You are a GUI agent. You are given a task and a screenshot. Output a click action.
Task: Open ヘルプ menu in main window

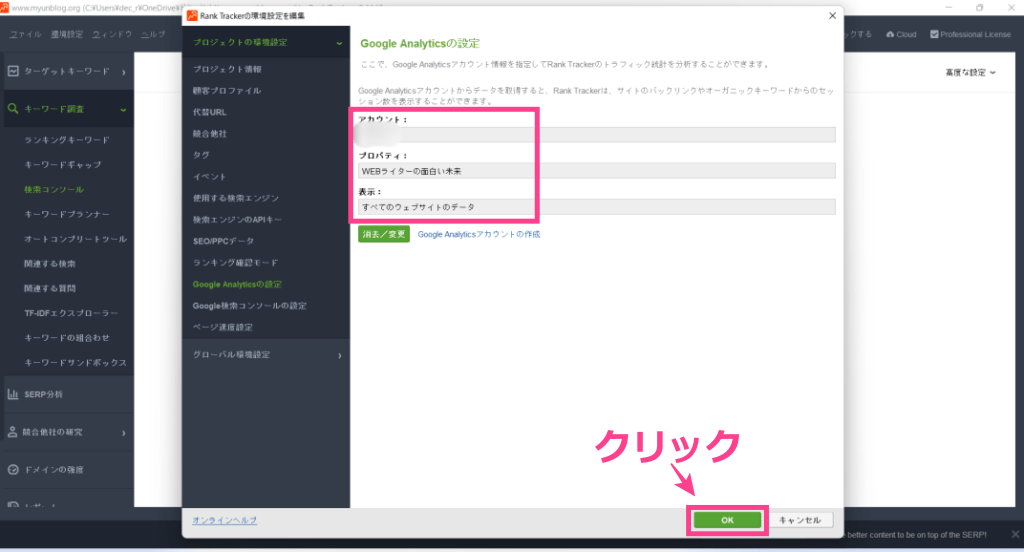coord(153,34)
